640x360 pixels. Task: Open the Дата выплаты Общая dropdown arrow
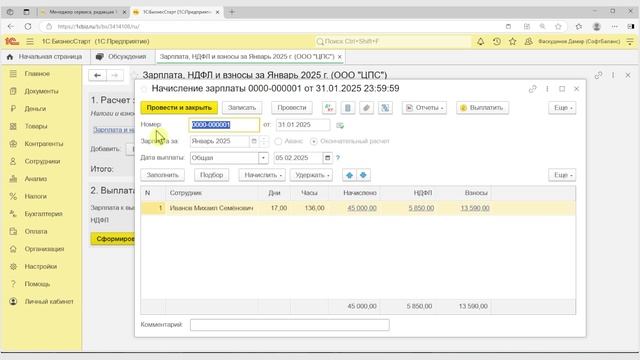[x=263, y=158]
